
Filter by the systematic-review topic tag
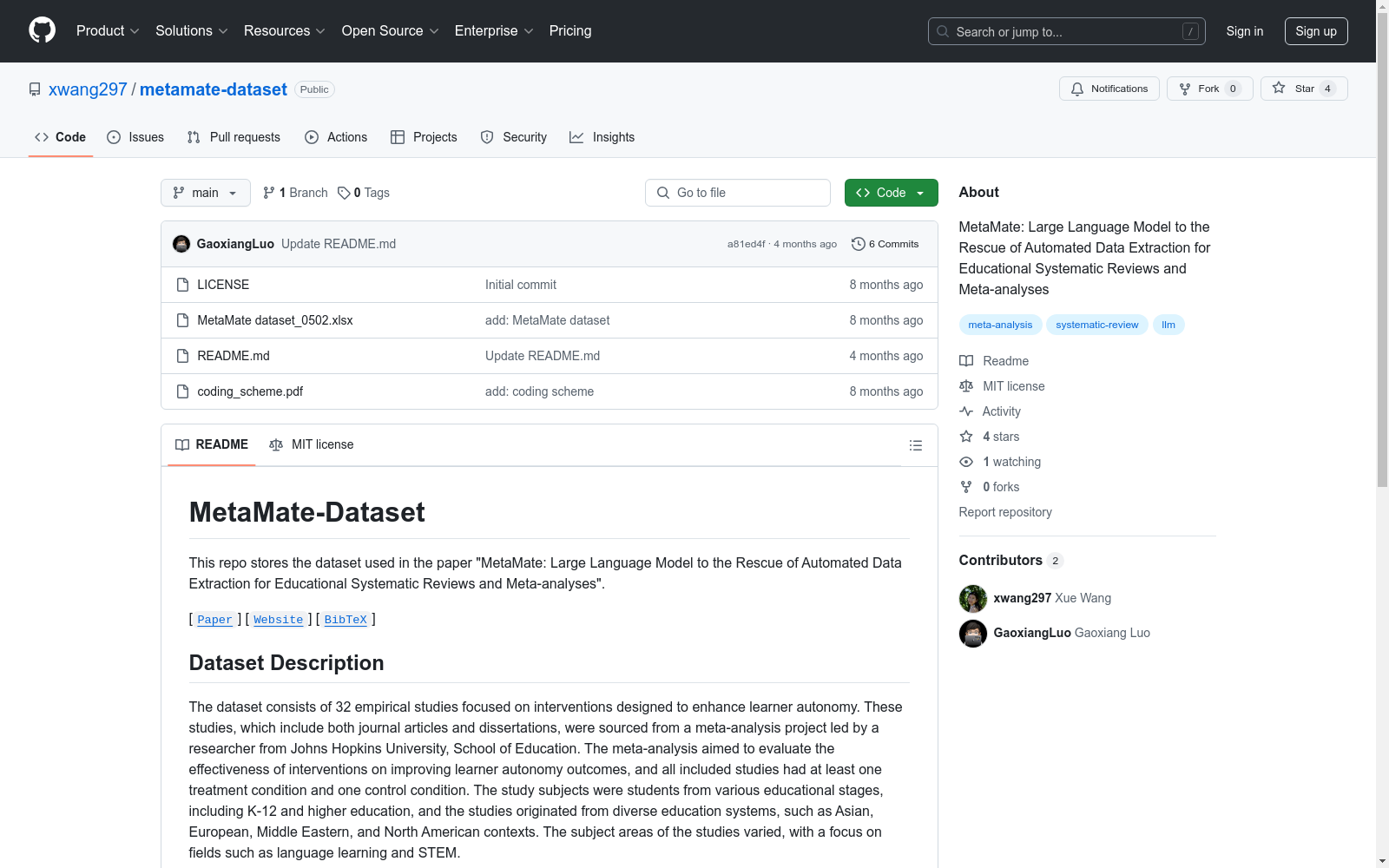point(1097,325)
